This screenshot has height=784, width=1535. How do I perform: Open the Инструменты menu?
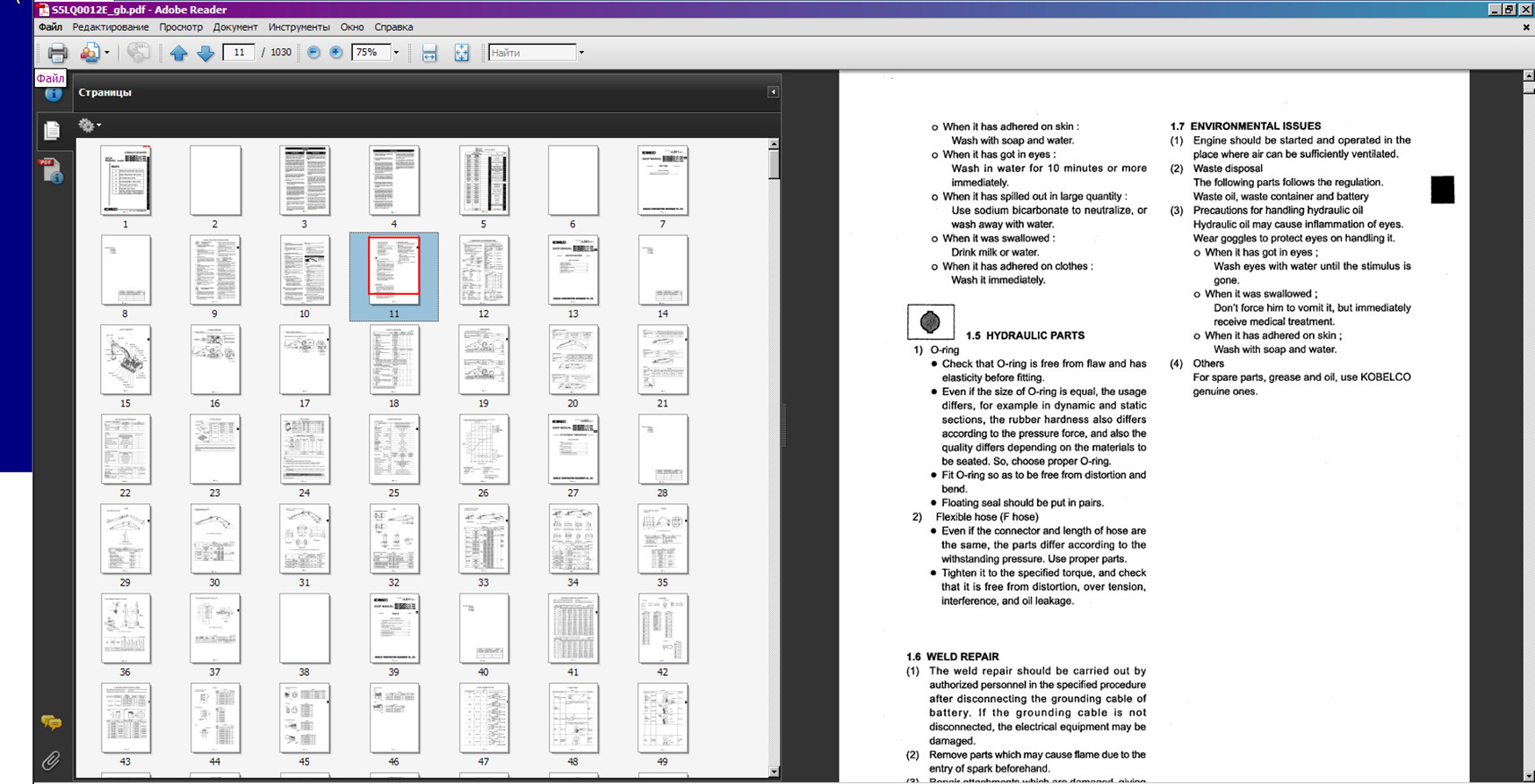pos(299,27)
